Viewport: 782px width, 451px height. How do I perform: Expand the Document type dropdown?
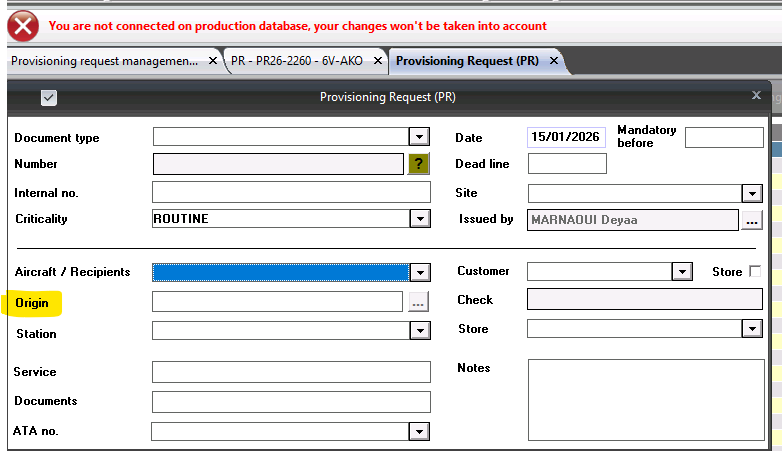pos(420,137)
